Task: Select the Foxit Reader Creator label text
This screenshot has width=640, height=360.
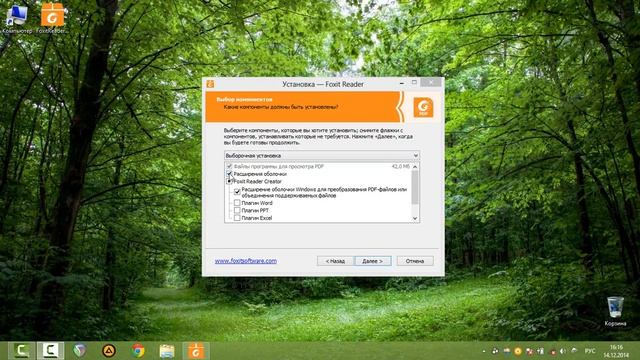Action: tap(258, 181)
